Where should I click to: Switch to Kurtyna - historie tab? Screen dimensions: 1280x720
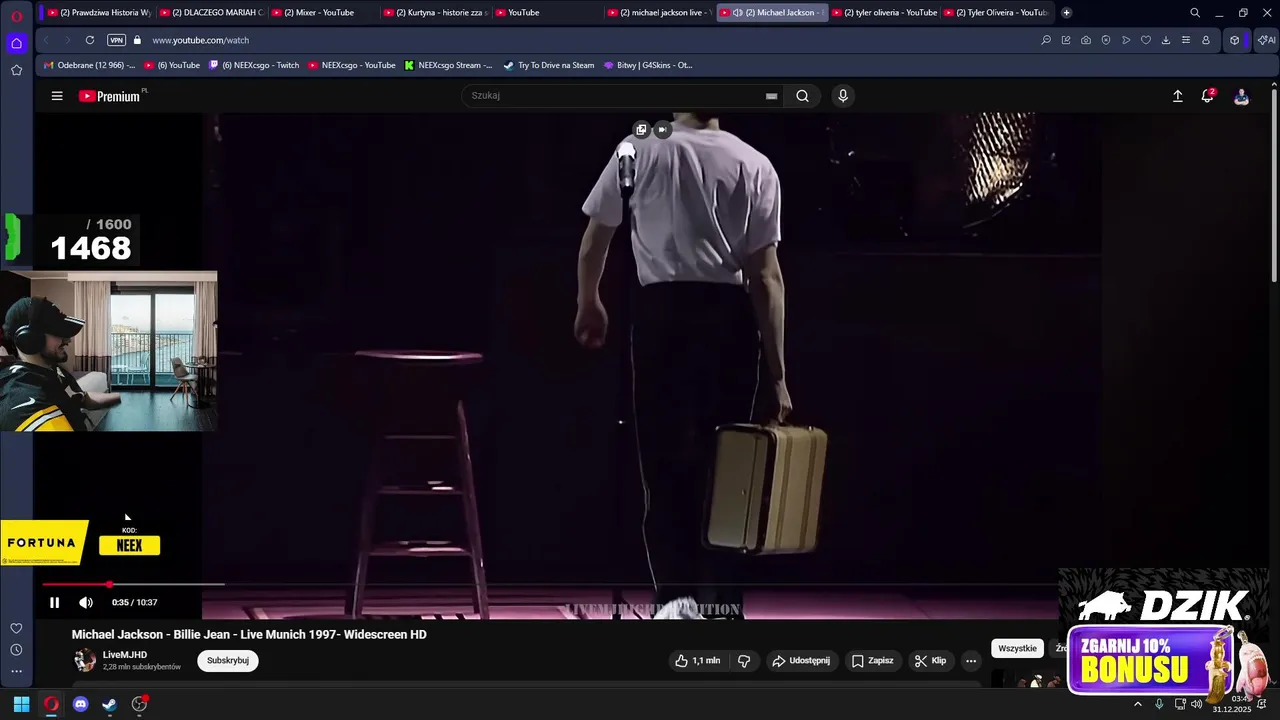click(435, 13)
